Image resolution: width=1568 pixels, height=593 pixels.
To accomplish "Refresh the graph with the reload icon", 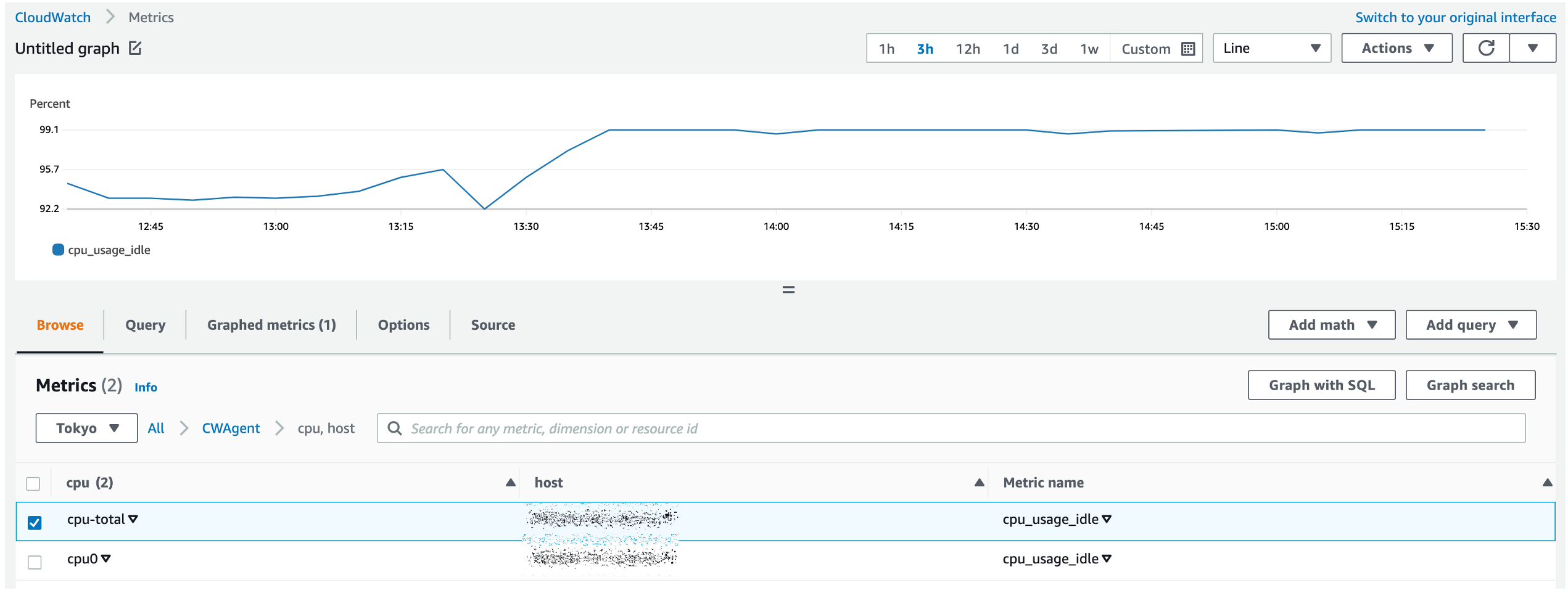I will pos(1486,48).
